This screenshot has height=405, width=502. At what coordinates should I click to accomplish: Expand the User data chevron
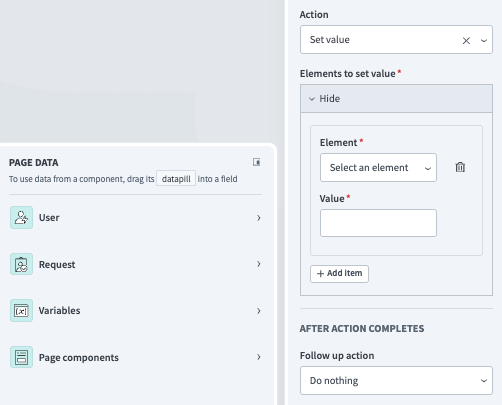(259, 218)
